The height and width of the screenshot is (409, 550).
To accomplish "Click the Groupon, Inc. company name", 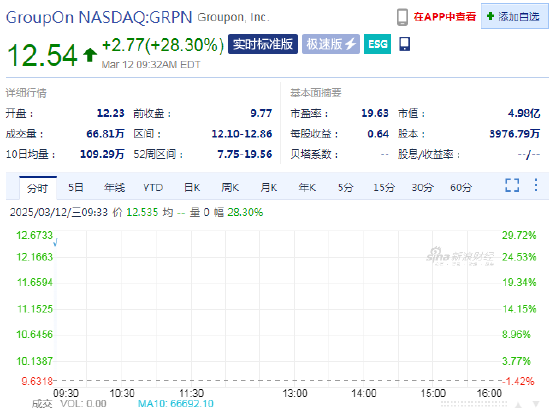I will pos(233,17).
